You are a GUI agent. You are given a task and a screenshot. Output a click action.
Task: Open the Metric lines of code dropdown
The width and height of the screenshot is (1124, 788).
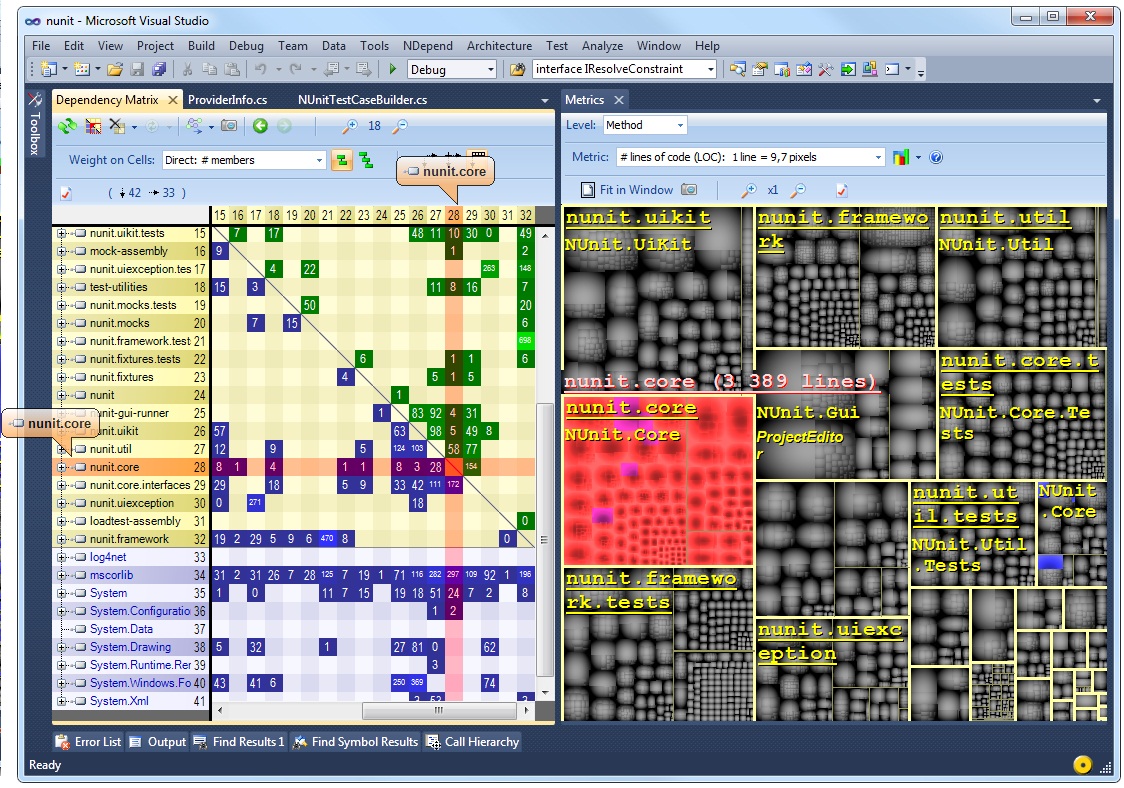pos(751,157)
